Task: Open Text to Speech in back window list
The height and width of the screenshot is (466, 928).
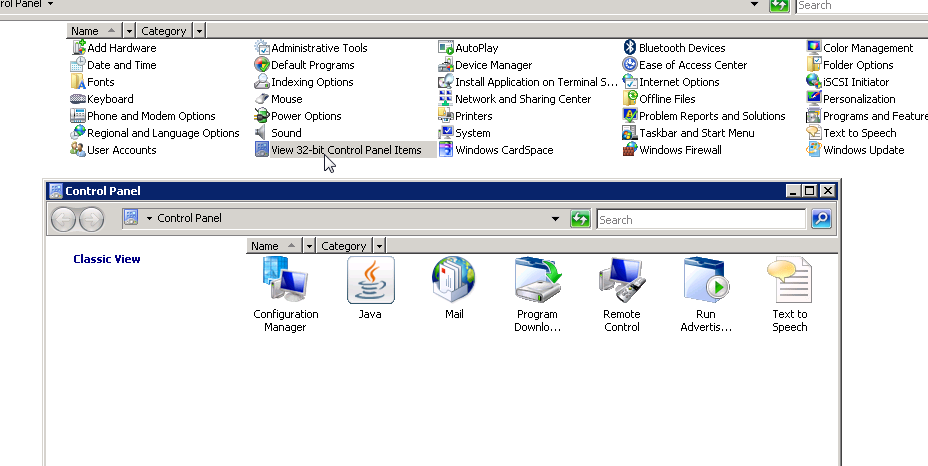Action: click(x=852, y=133)
